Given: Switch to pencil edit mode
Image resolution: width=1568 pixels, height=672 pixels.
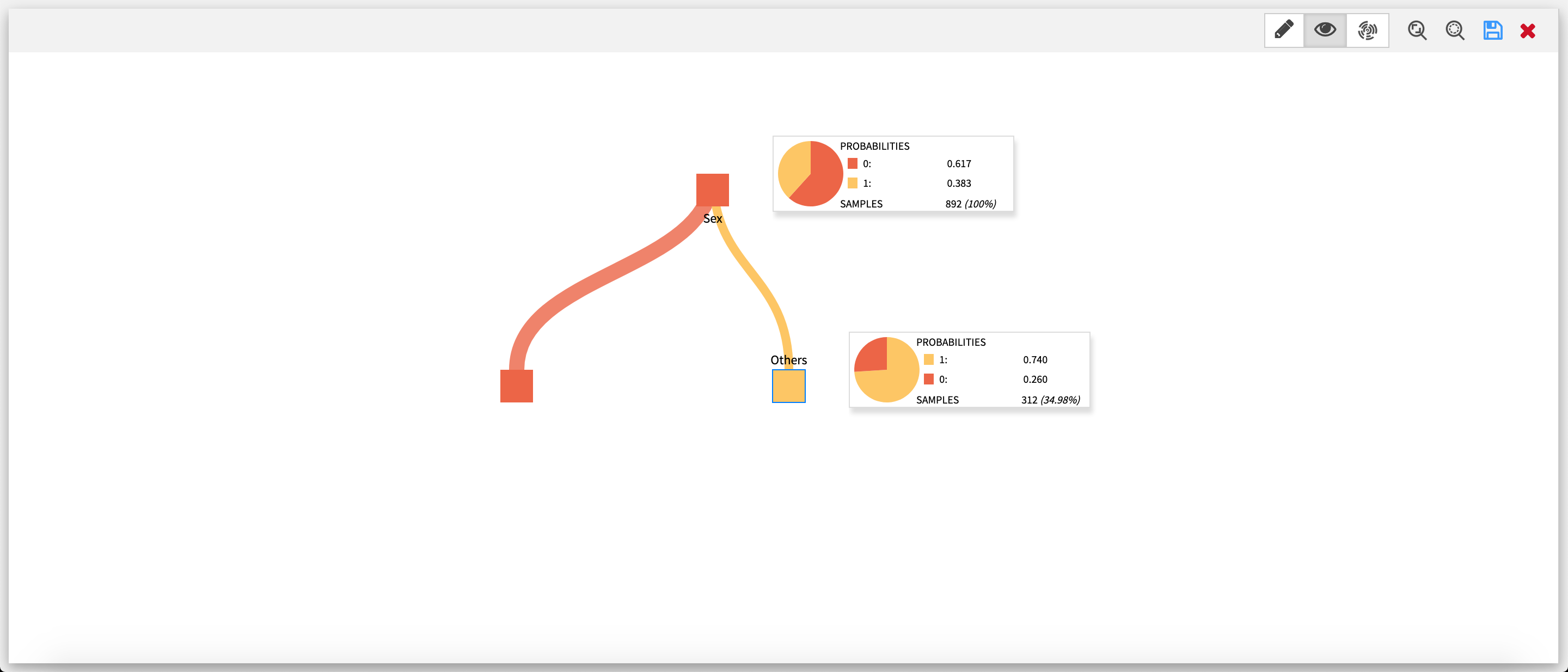Looking at the screenshot, I should (1284, 30).
